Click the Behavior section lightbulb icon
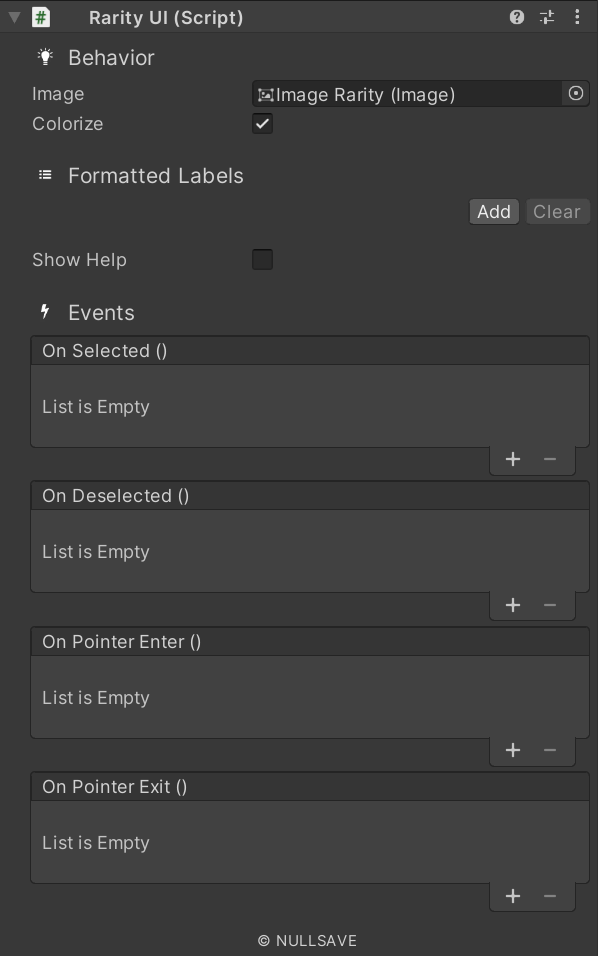The height and width of the screenshot is (956, 598). (x=44, y=57)
